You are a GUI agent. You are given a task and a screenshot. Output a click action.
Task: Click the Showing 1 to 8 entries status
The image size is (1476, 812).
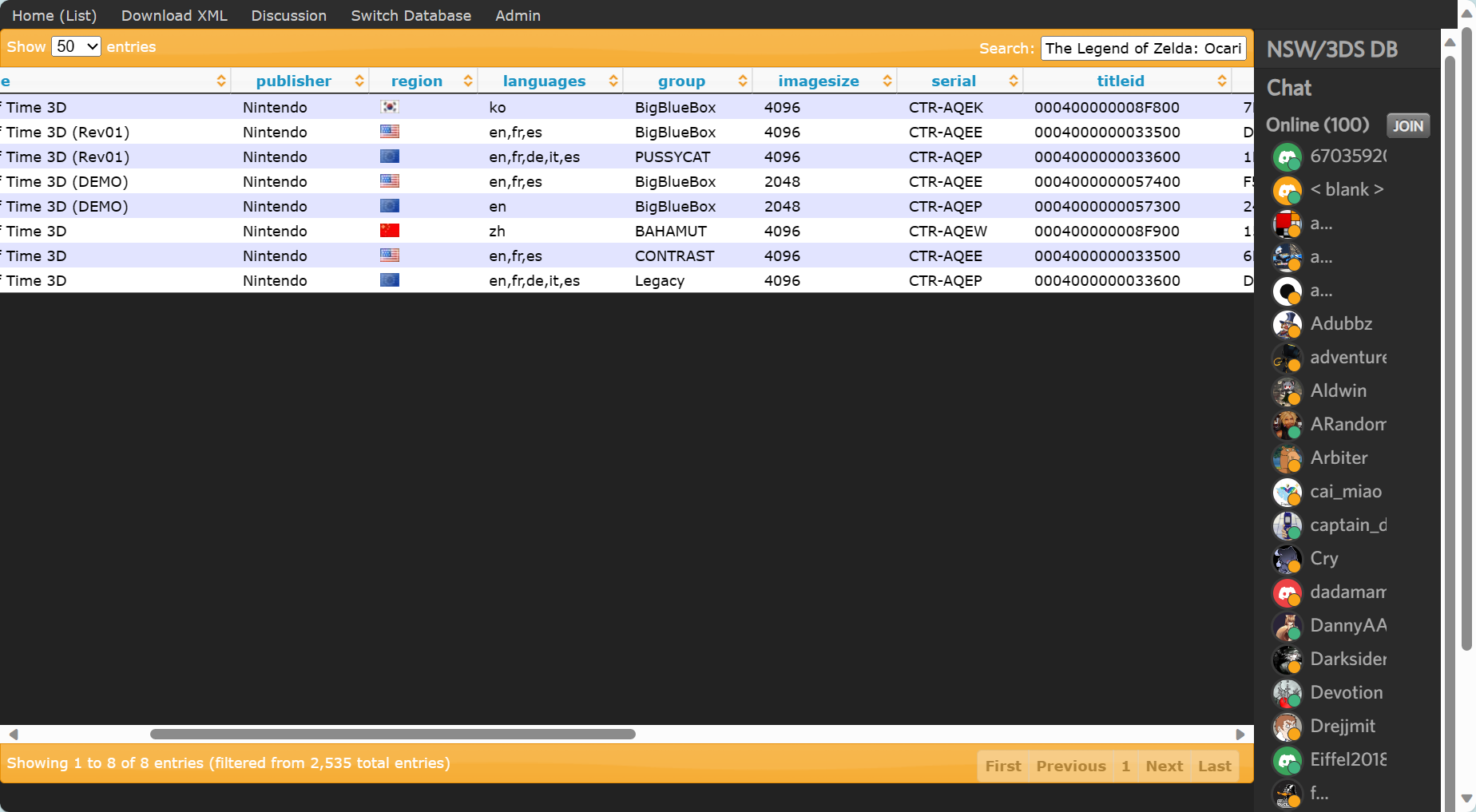click(x=228, y=762)
